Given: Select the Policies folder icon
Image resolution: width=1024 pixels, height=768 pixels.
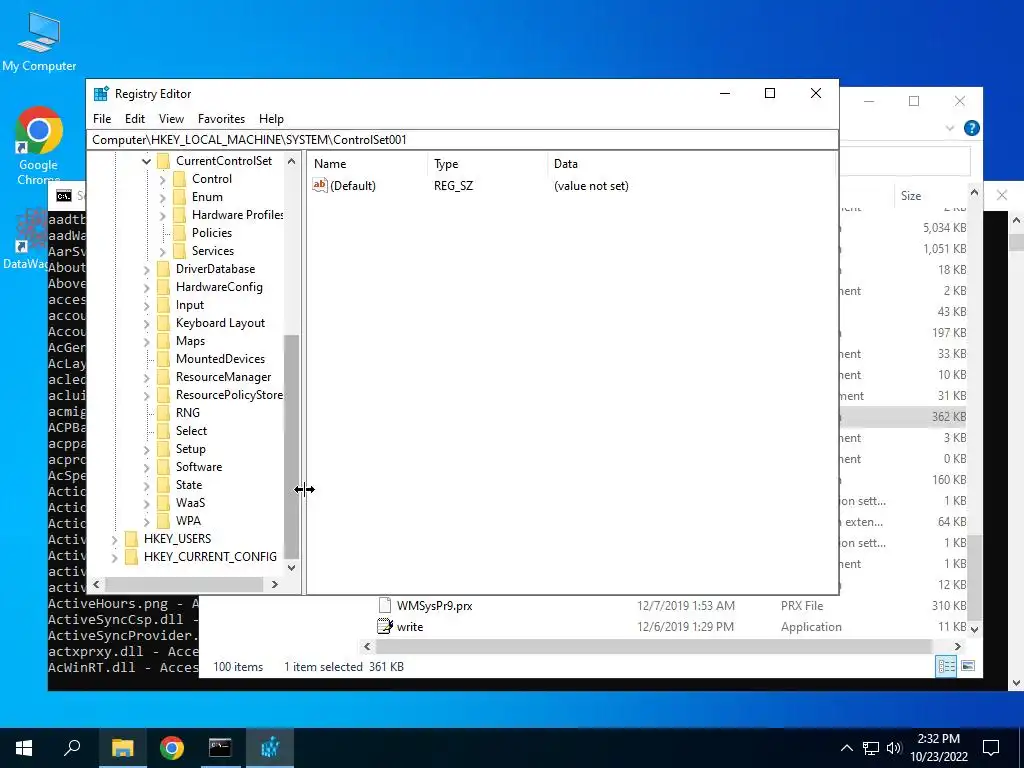Looking at the screenshot, I should (180, 233).
